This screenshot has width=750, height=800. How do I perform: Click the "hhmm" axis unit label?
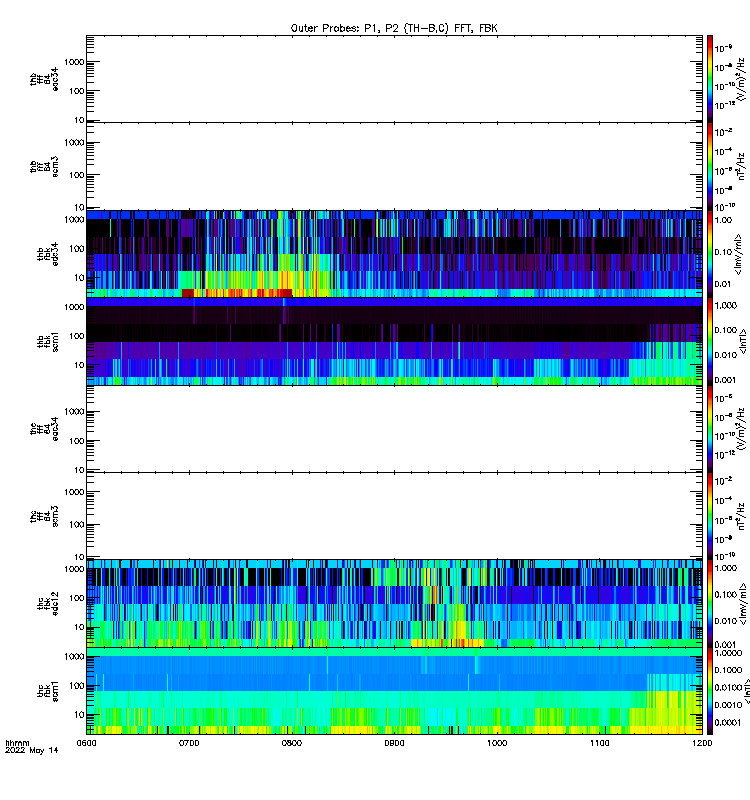pos(17,743)
